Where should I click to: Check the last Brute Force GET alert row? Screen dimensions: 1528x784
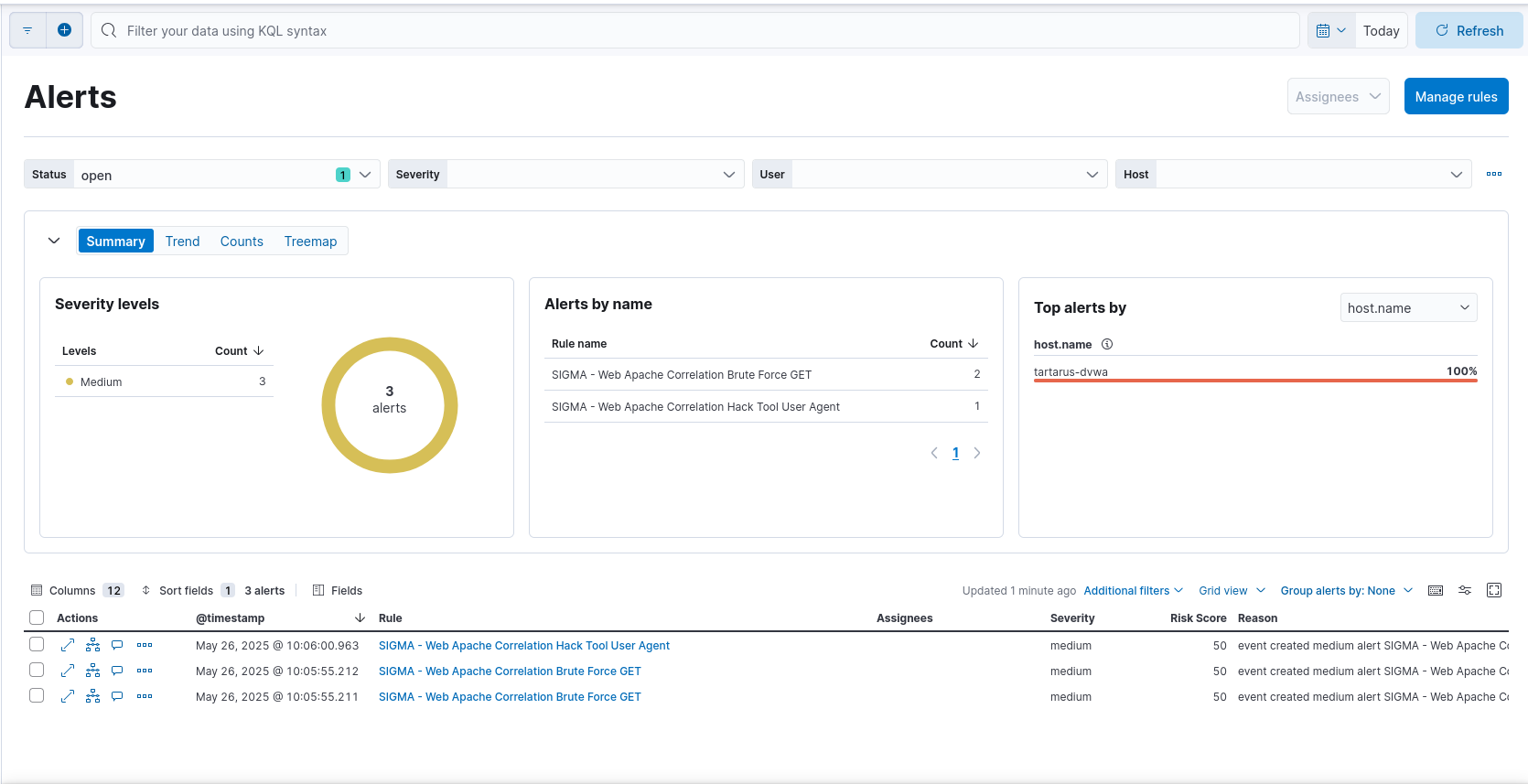[x=37, y=695]
